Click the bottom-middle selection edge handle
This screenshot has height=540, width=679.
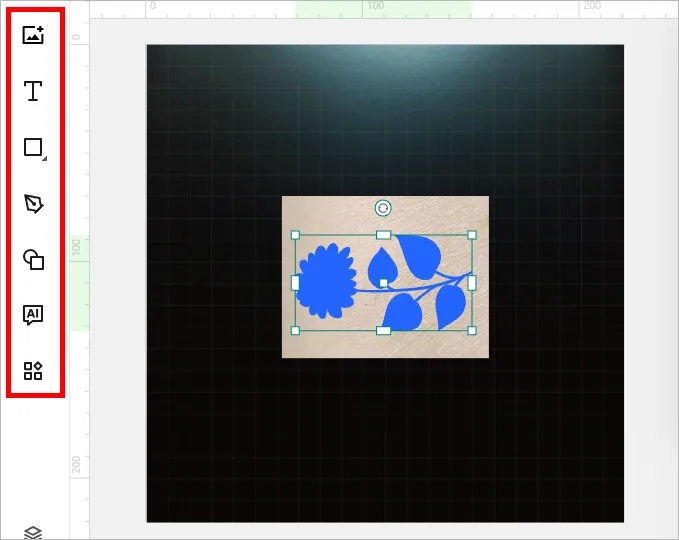tap(383, 331)
